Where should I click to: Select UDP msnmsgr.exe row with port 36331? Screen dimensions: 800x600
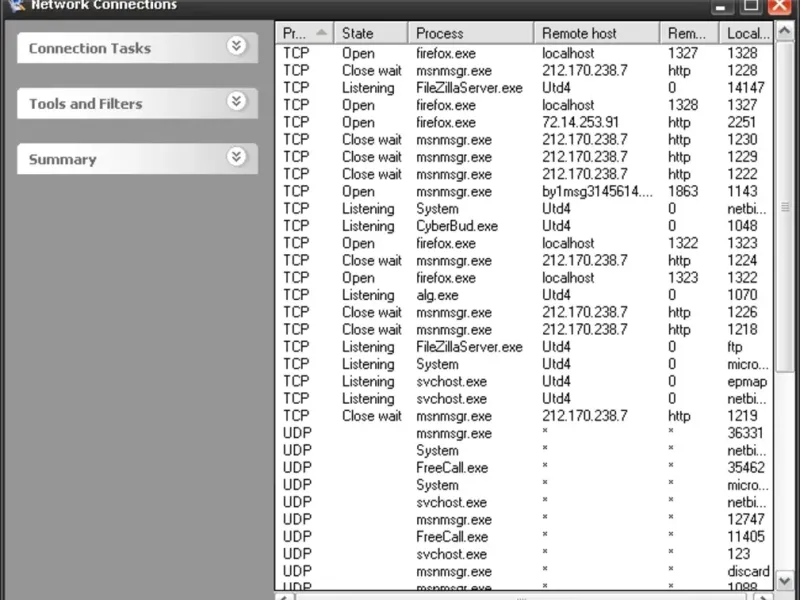tap(524, 433)
